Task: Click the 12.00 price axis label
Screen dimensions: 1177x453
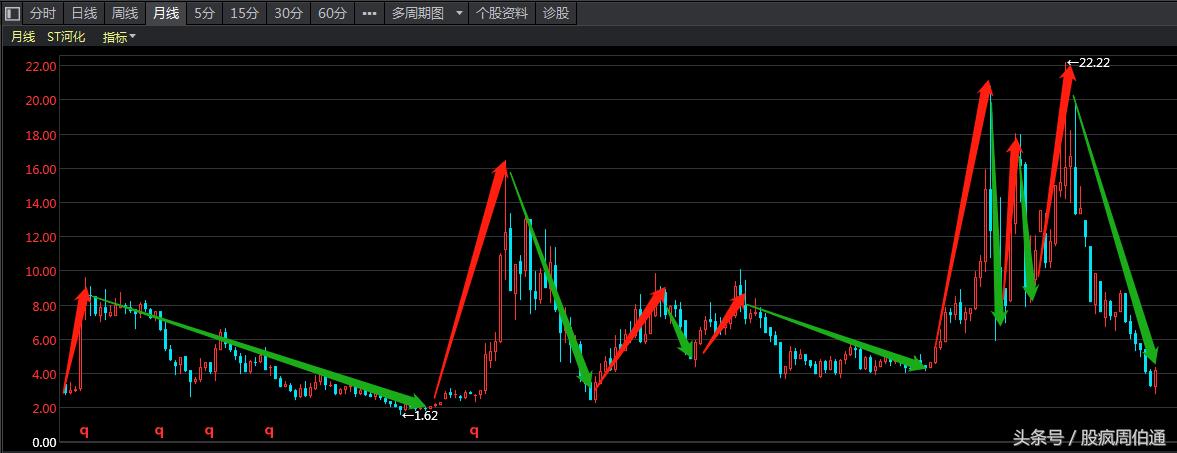Action: (x=41, y=237)
